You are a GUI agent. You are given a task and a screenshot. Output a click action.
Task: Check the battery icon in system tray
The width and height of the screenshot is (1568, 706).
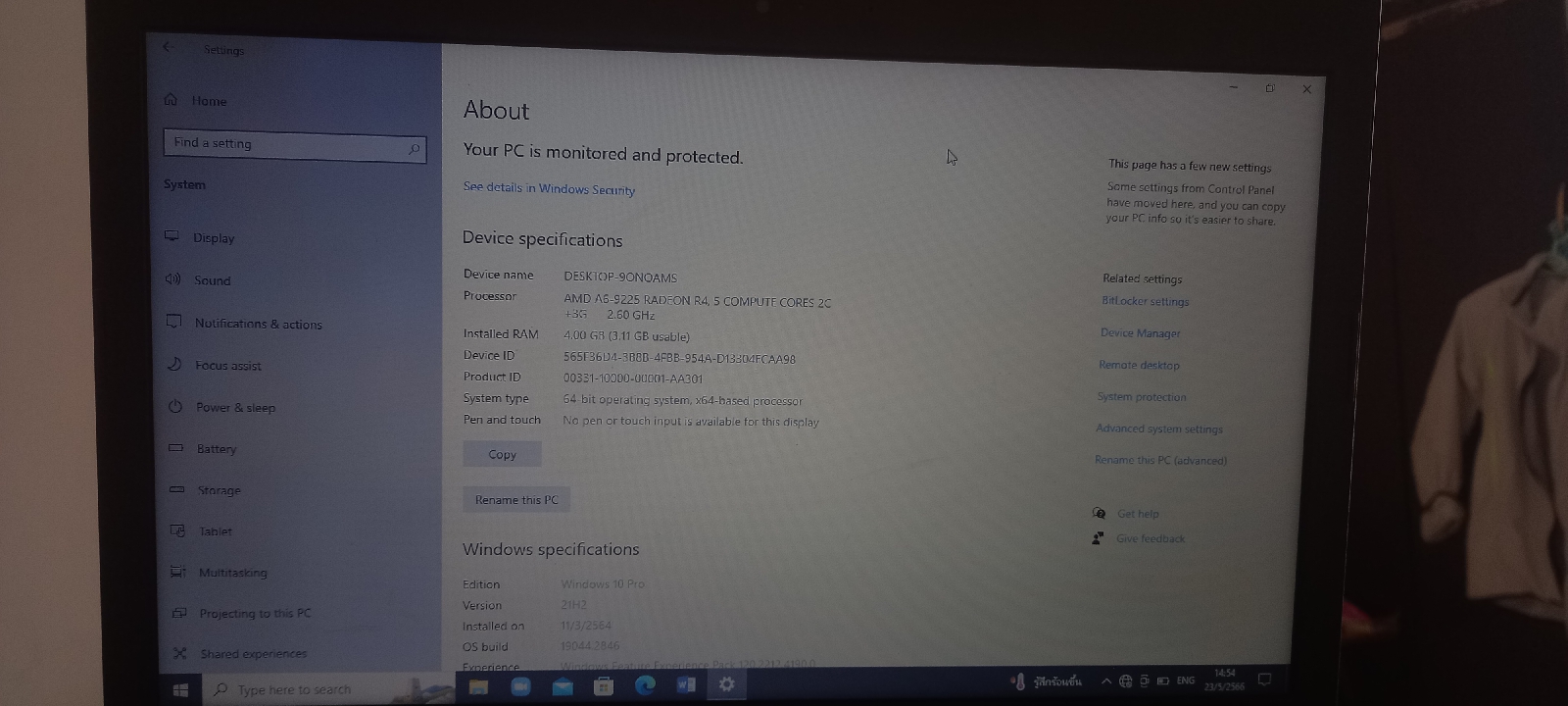(x=1163, y=681)
